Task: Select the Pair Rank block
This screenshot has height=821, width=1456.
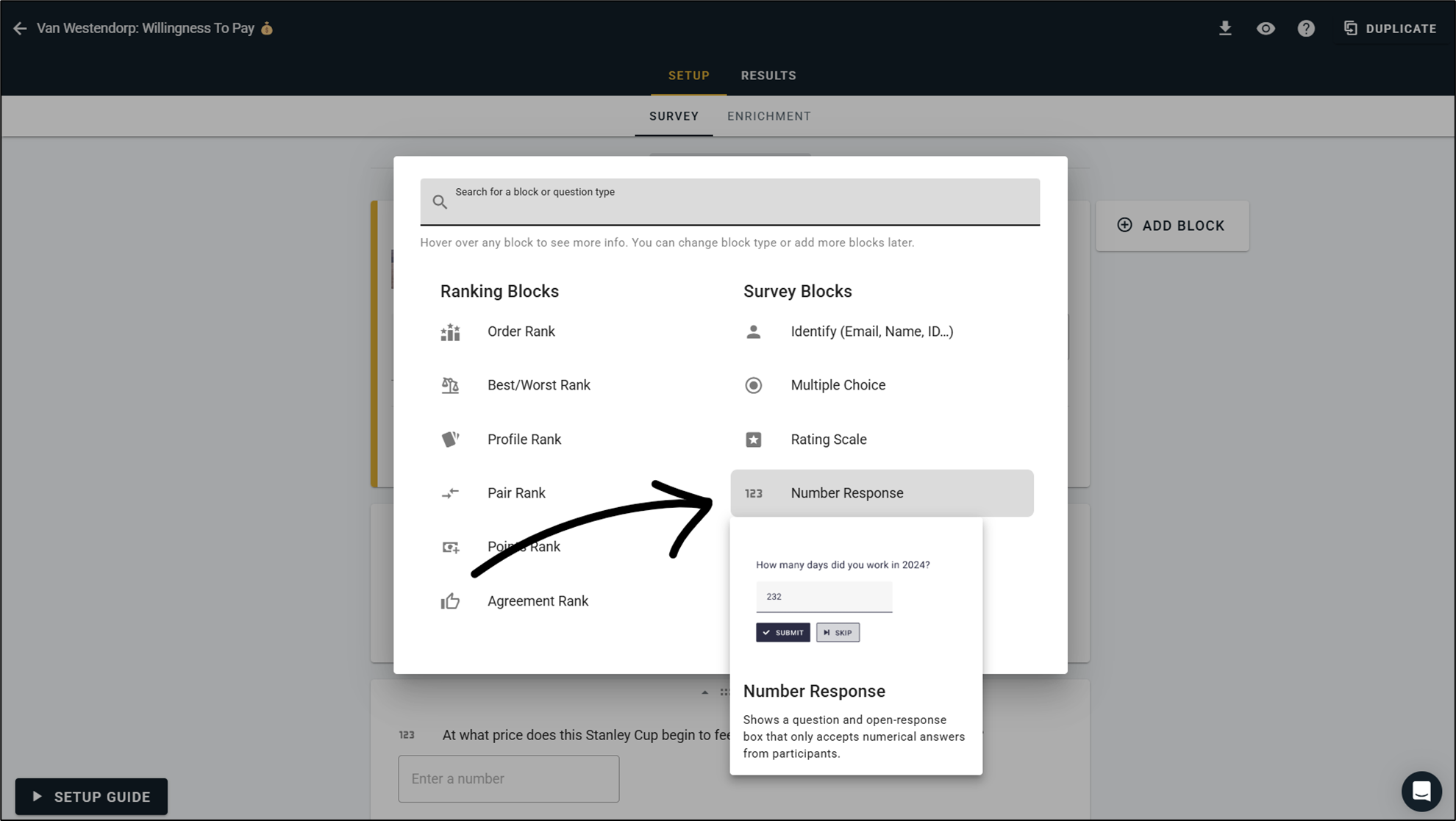Action: [x=515, y=493]
